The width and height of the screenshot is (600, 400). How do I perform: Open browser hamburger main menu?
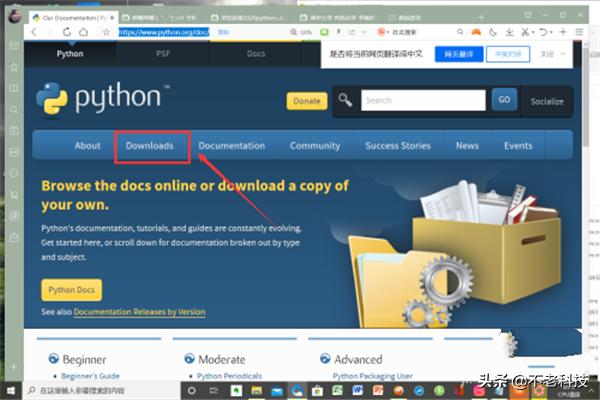point(579,32)
